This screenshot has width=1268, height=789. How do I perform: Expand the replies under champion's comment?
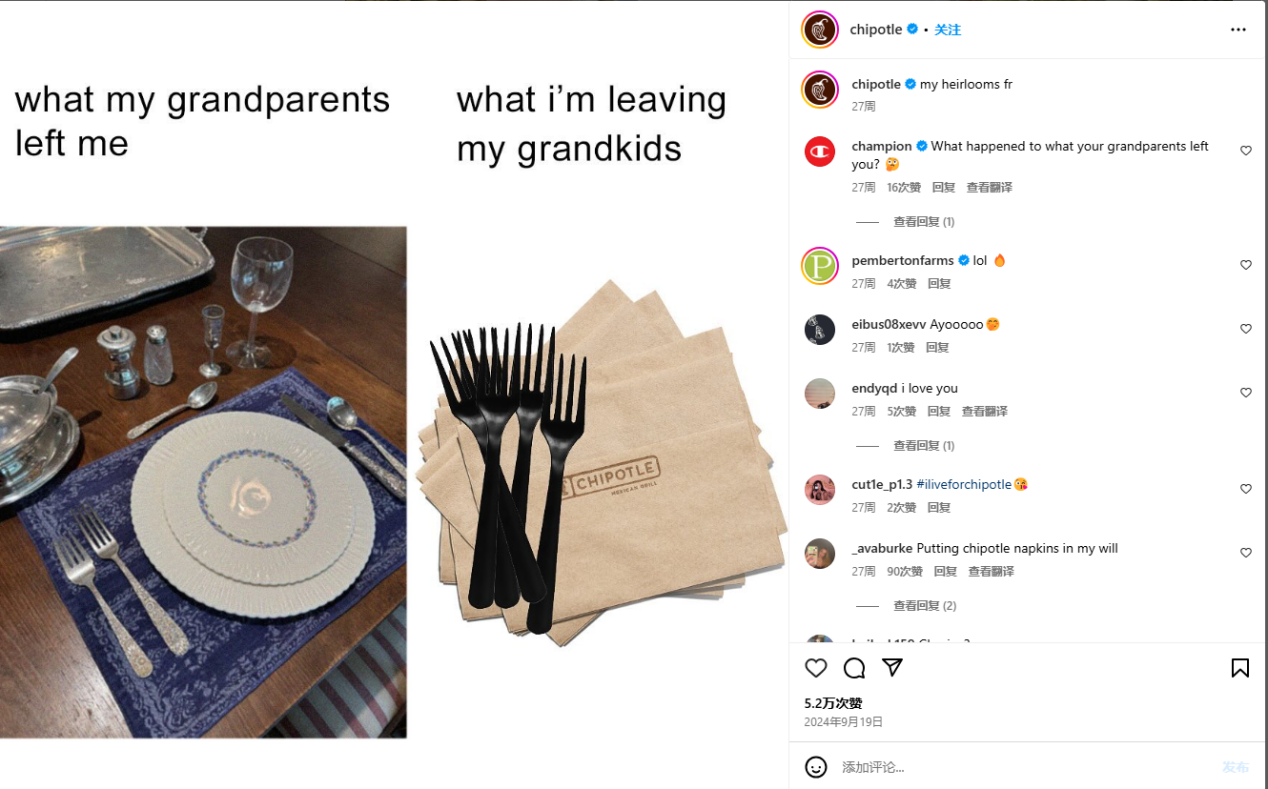(x=924, y=222)
